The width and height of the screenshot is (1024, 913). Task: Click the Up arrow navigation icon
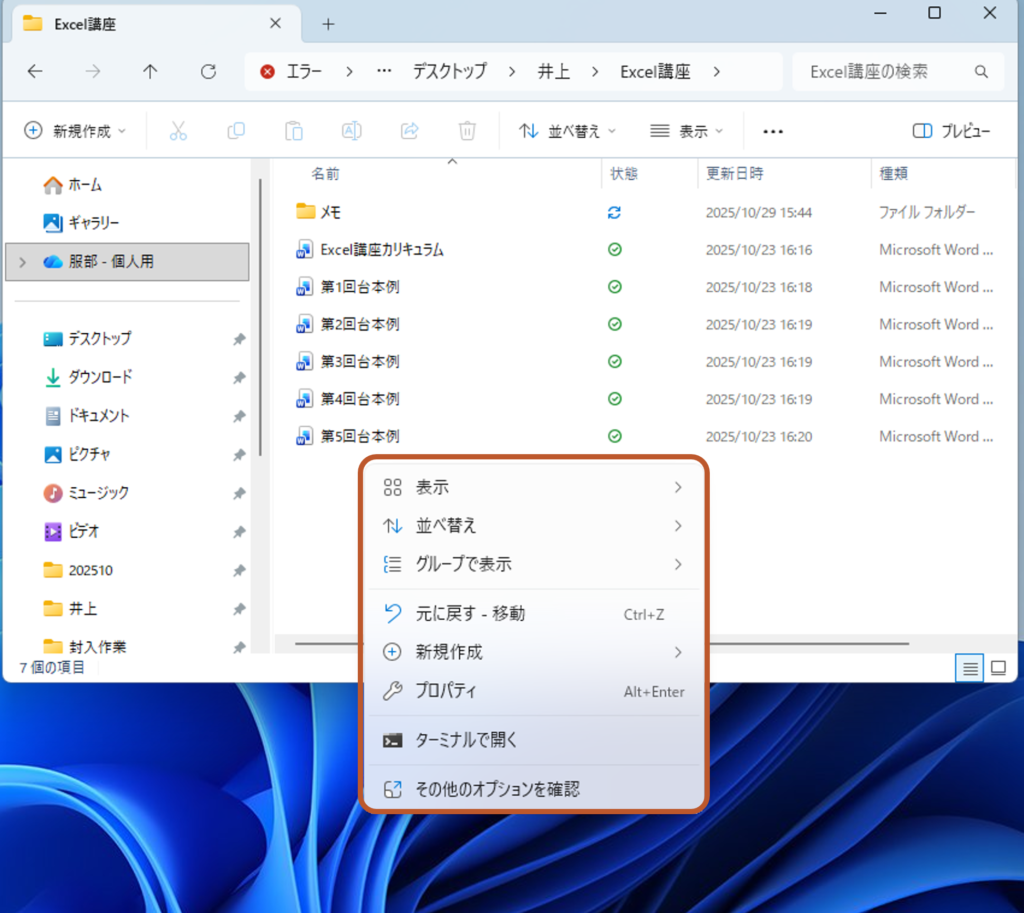150,71
